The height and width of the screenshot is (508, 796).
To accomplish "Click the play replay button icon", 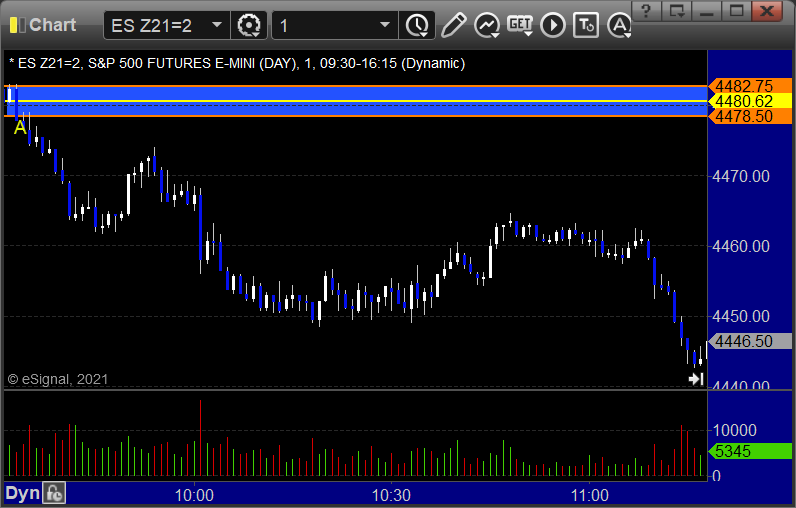I will 553,25.
